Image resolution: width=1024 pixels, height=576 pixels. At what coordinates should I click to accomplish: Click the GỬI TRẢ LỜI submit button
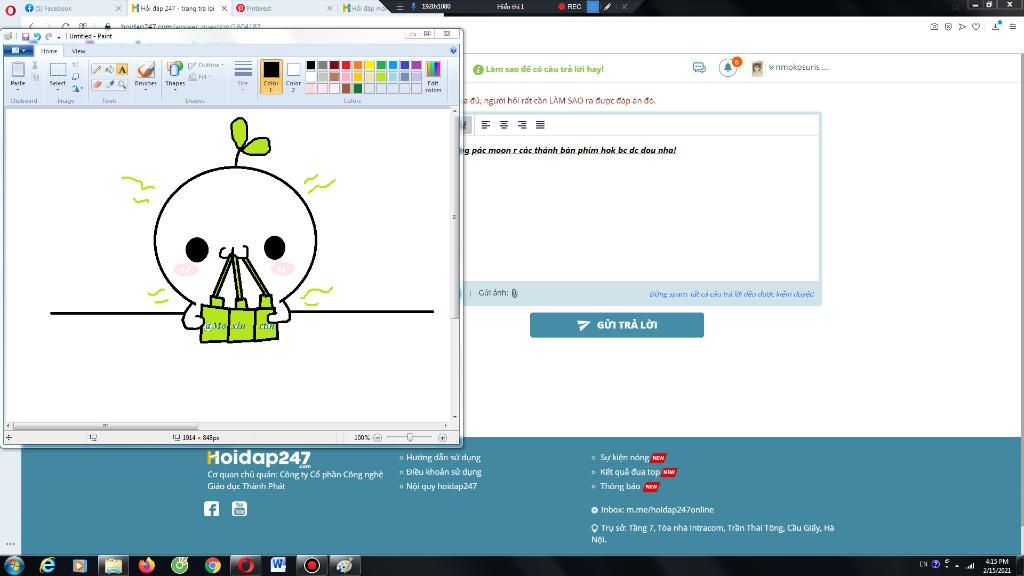(x=616, y=325)
